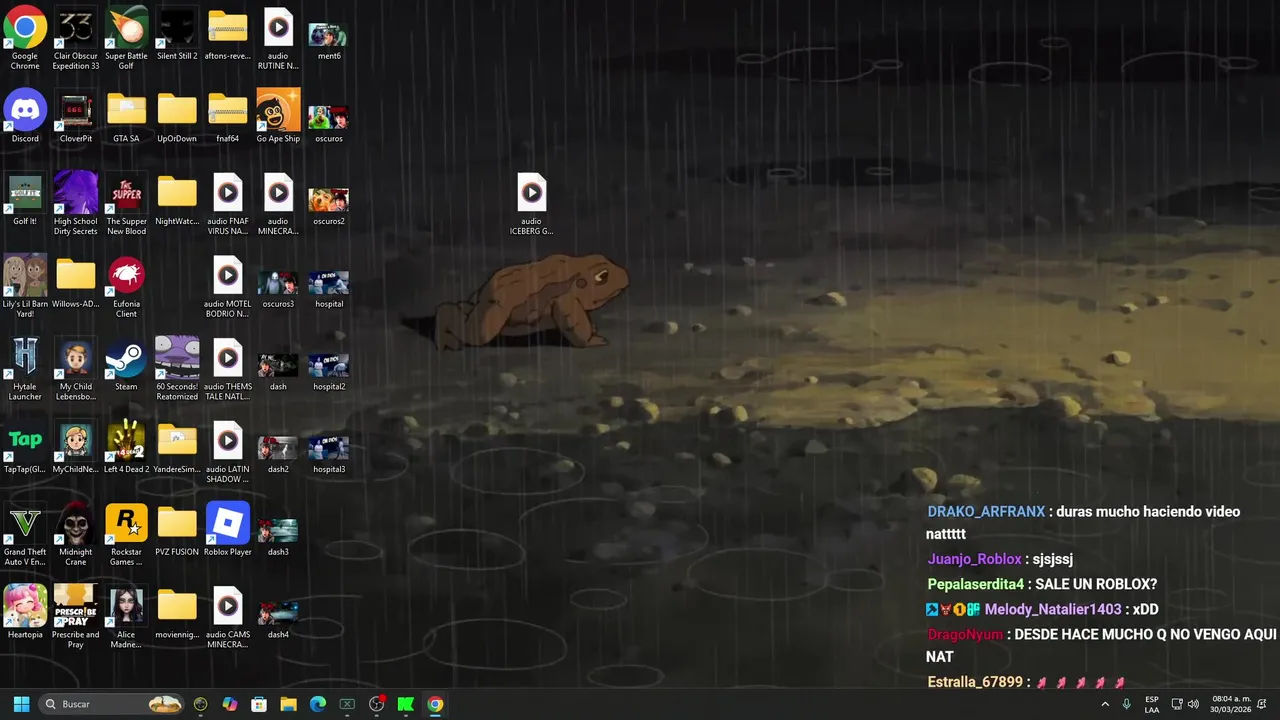Open File Explorer from the taskbar
Image resolution: width=1280 pixels, height=720 pixels.
click(x=288, y=704)
